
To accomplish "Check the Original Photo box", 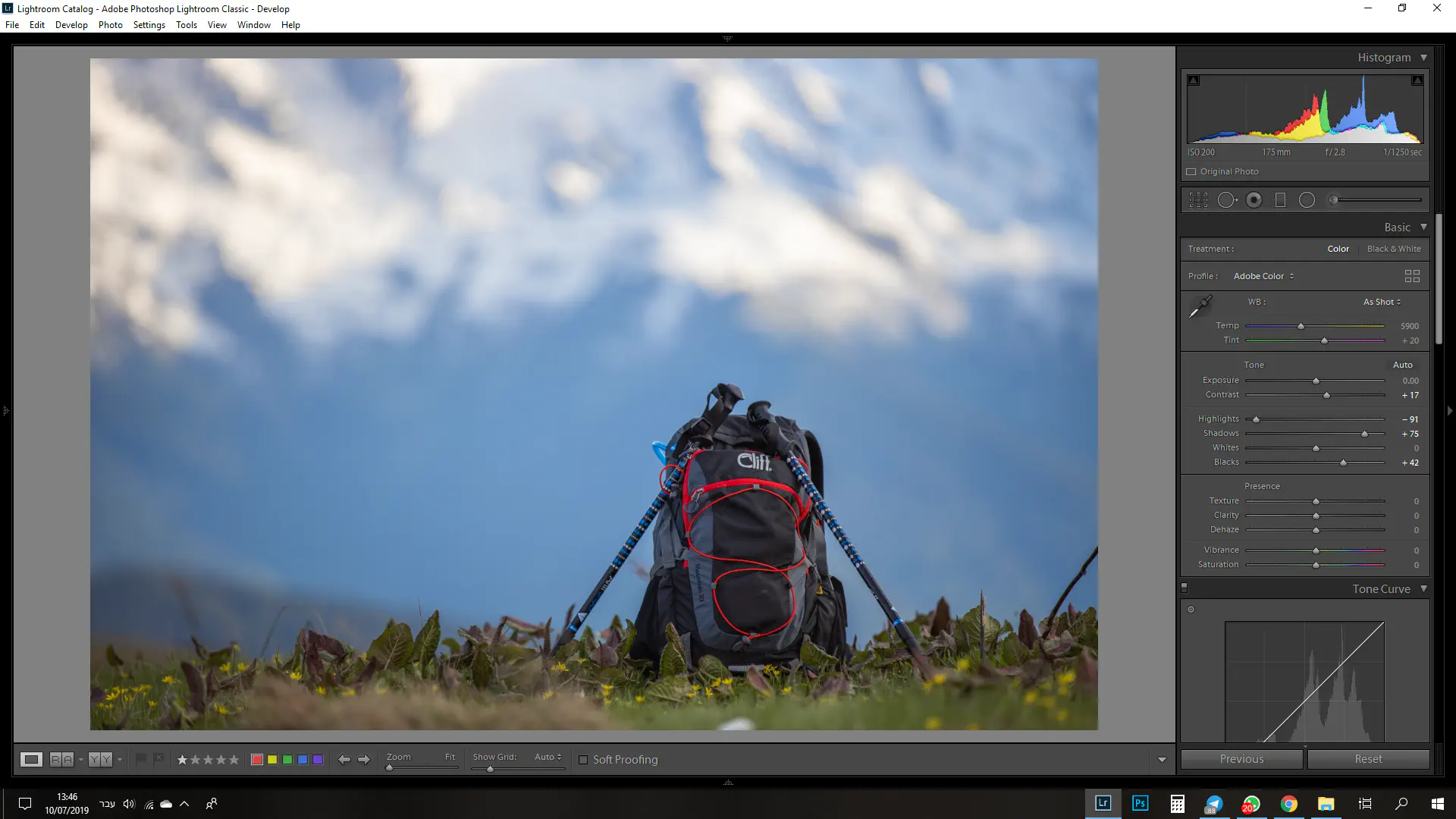I will (1191, 171).
